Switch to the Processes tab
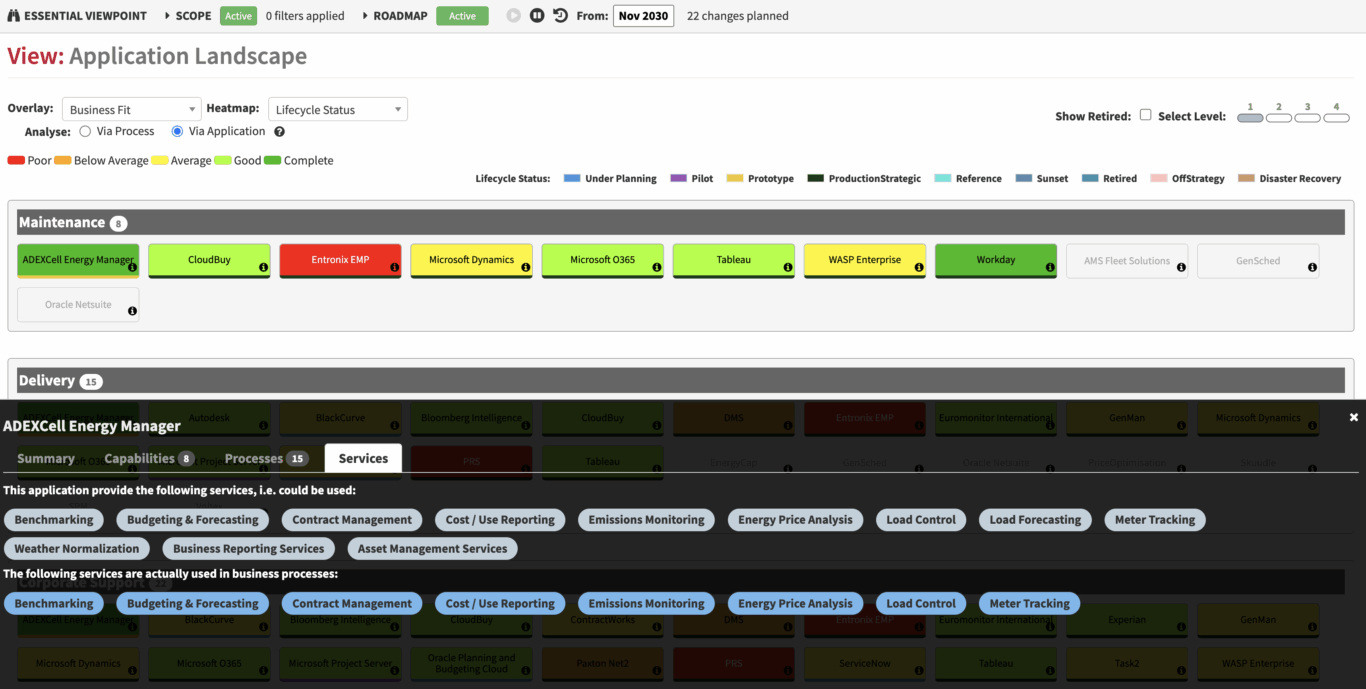Viewport: 1366px width, 689px height. pos(266,458)
